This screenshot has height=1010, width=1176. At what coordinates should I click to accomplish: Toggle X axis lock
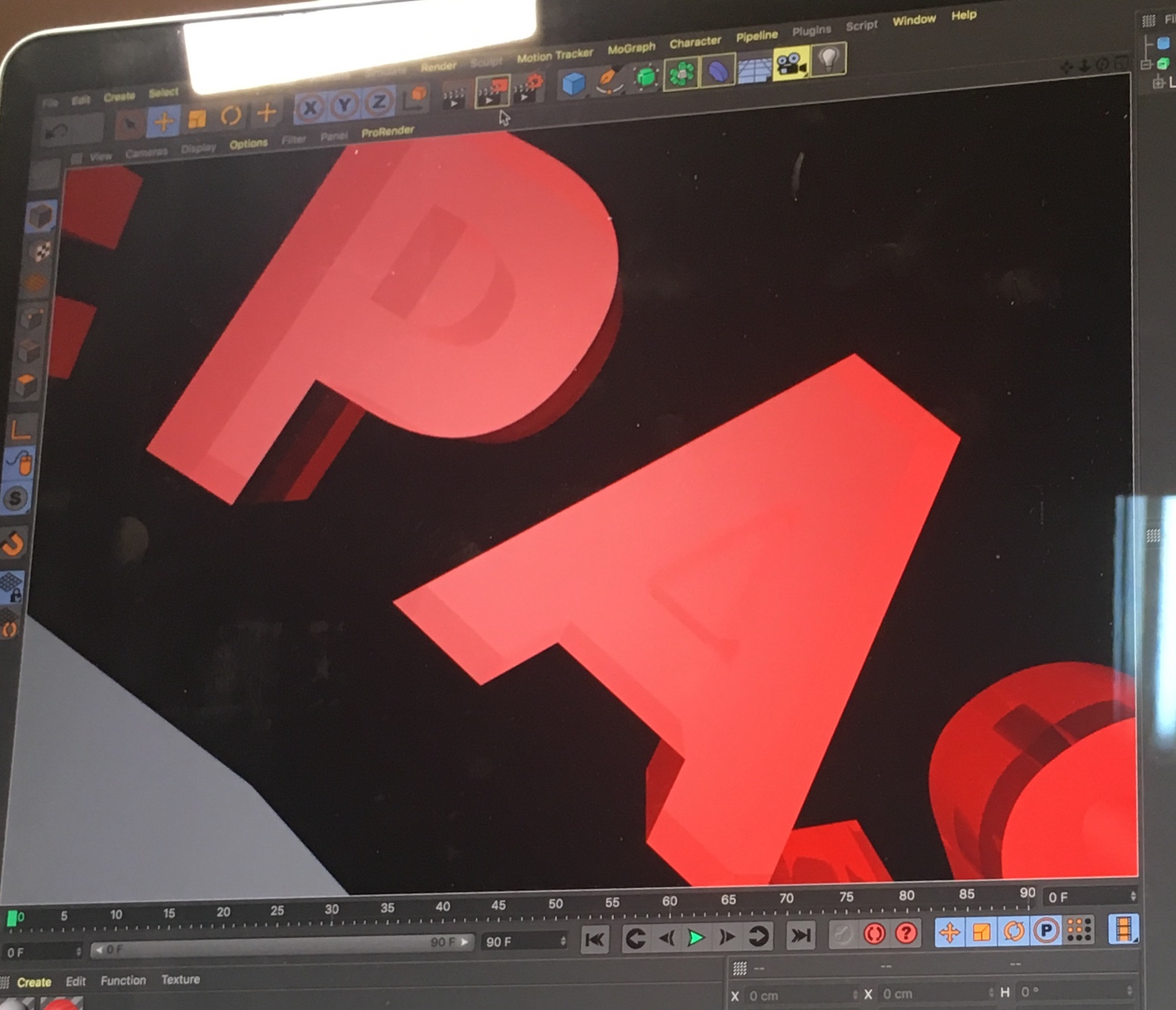click(310, 107)
